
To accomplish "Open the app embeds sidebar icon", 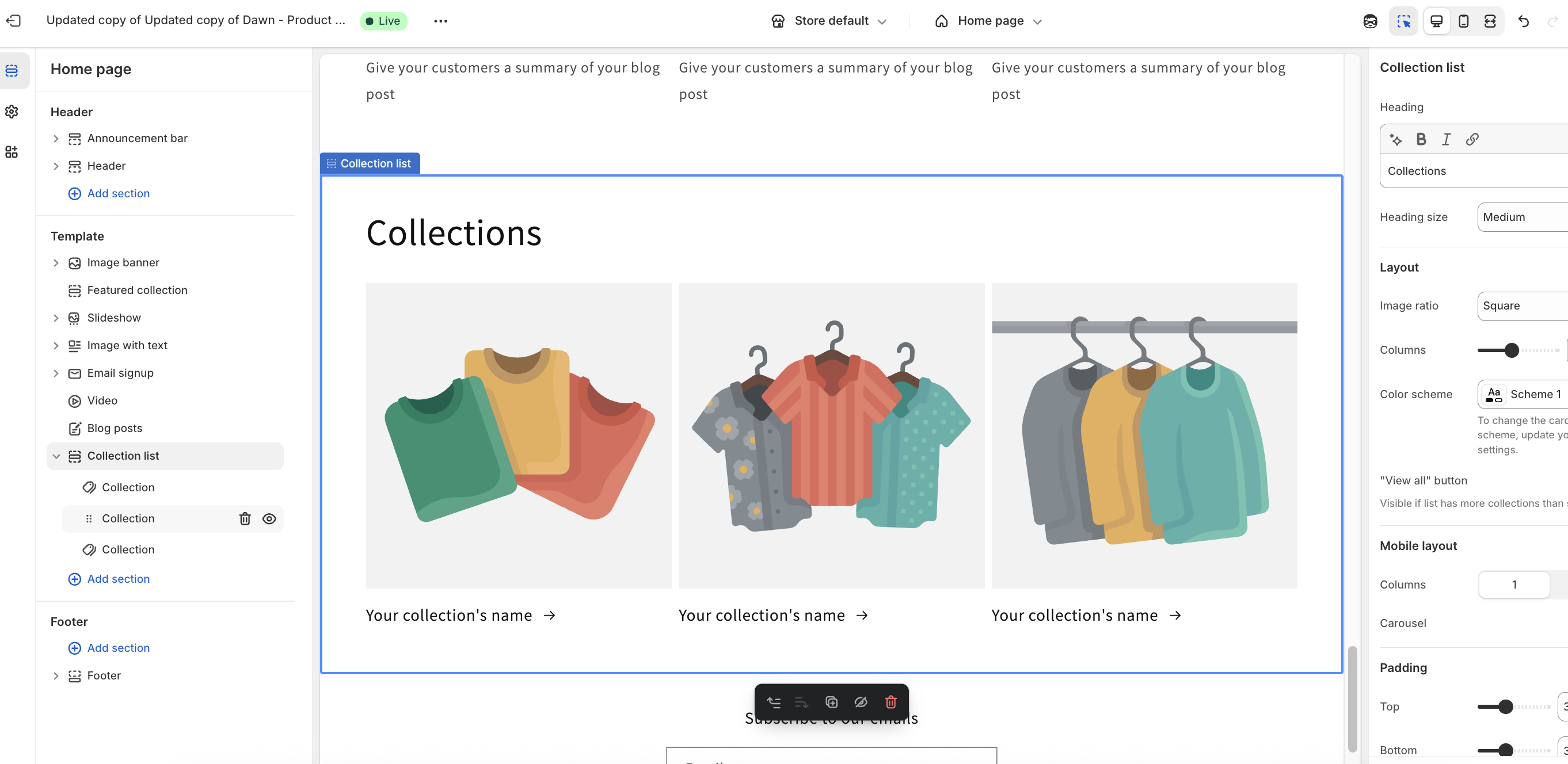I will click(12, 152).
